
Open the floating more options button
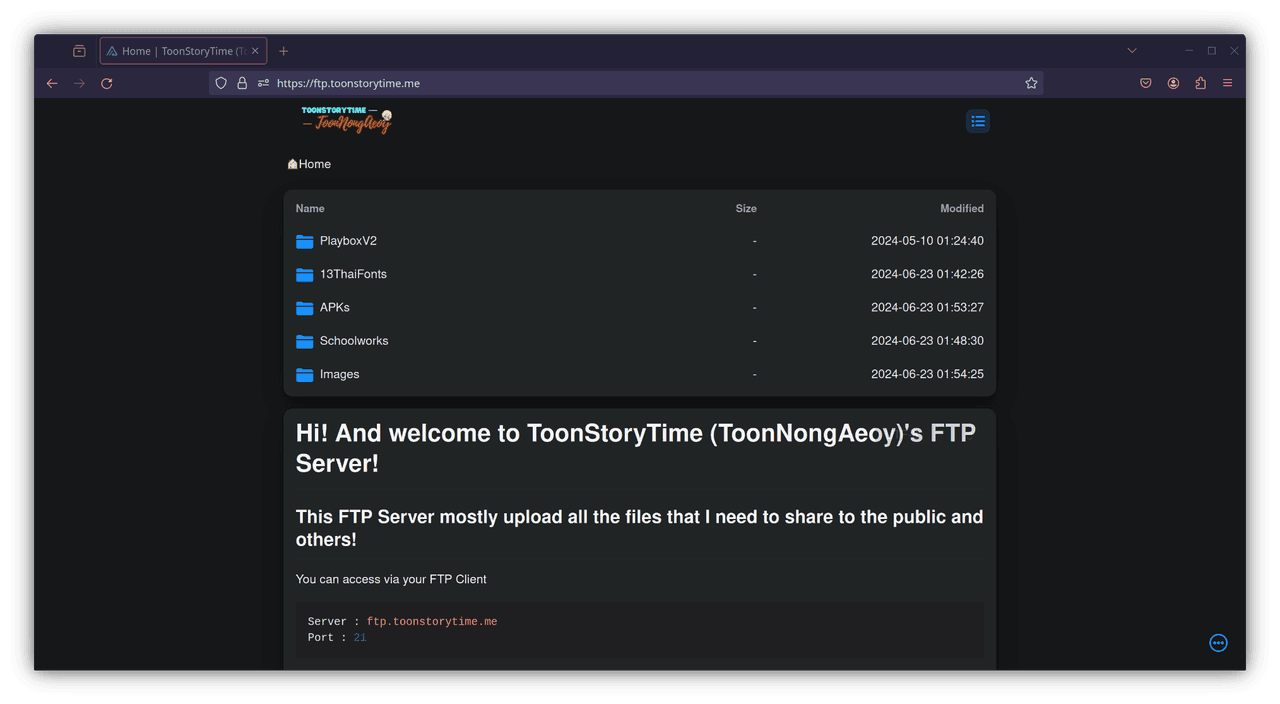point(1218,643)
